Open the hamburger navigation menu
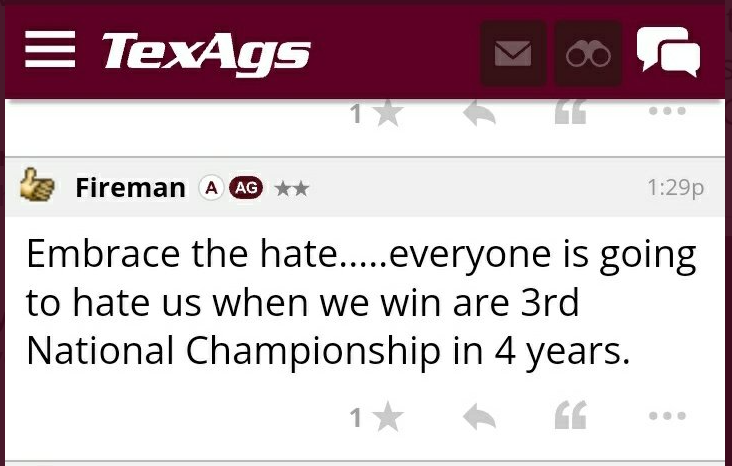Image resolution: width=732 pixels, height=466 pixels. 50,49
